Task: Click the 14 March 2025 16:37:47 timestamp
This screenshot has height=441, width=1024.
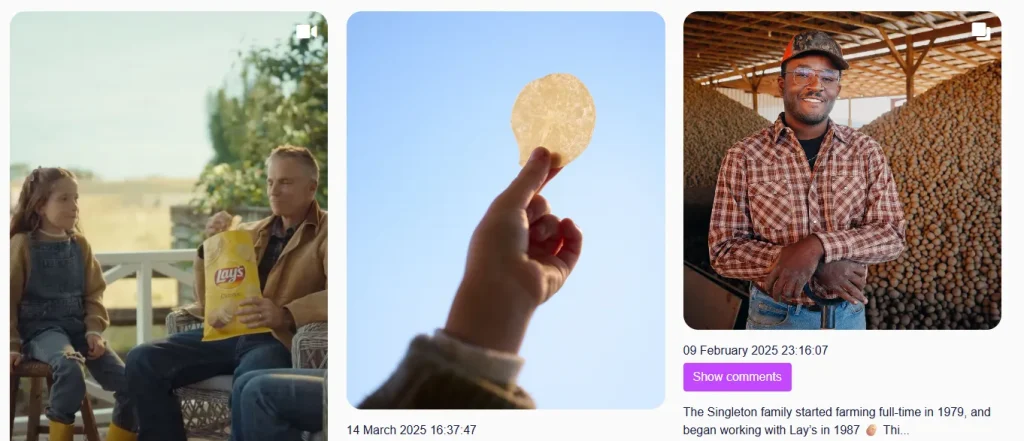Action: 411,430
